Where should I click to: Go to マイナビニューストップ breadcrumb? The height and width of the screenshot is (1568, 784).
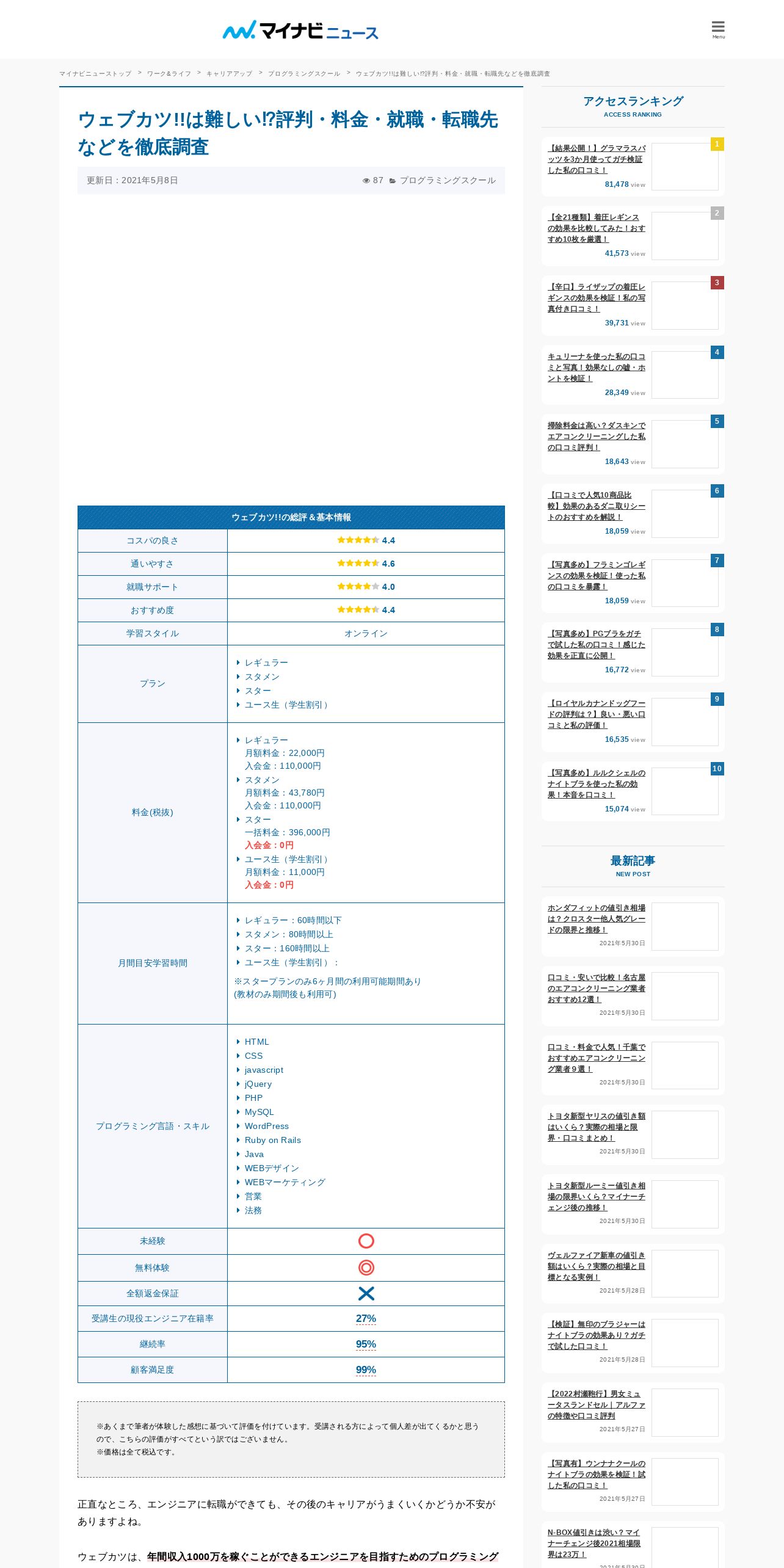[95, 74]
